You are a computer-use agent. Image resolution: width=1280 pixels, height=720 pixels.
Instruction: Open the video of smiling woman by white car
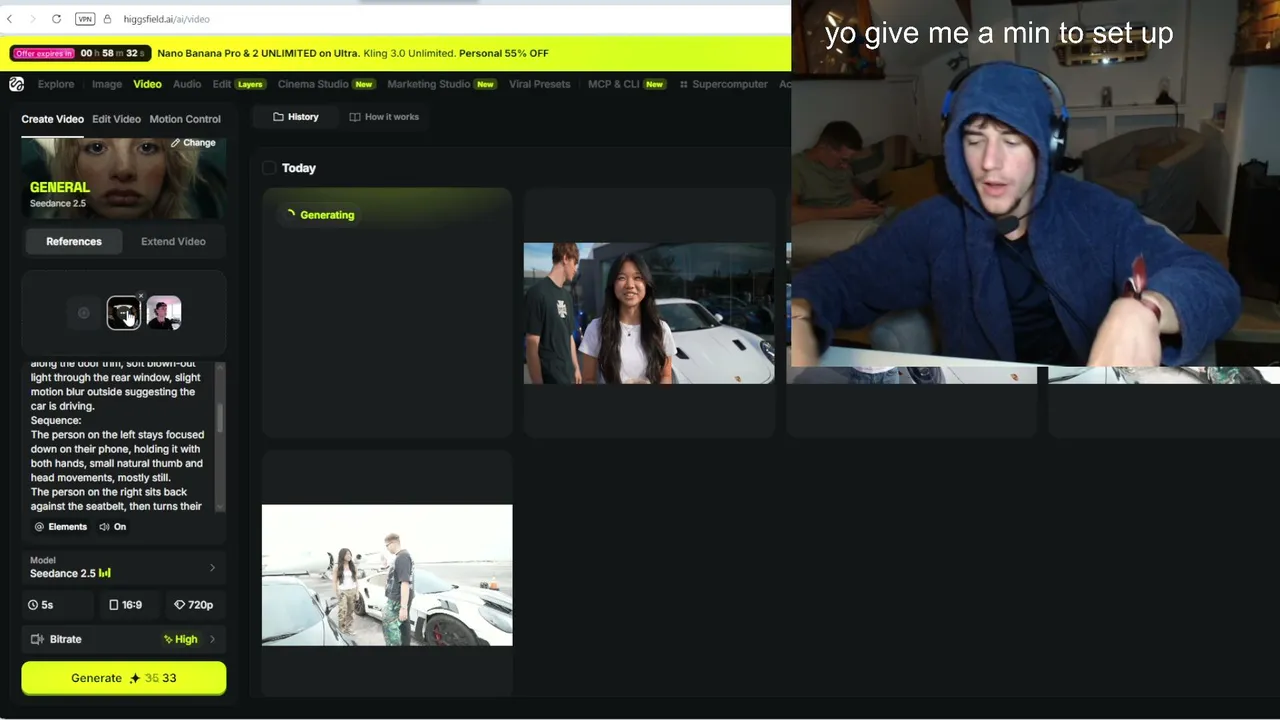click(649, 313)
